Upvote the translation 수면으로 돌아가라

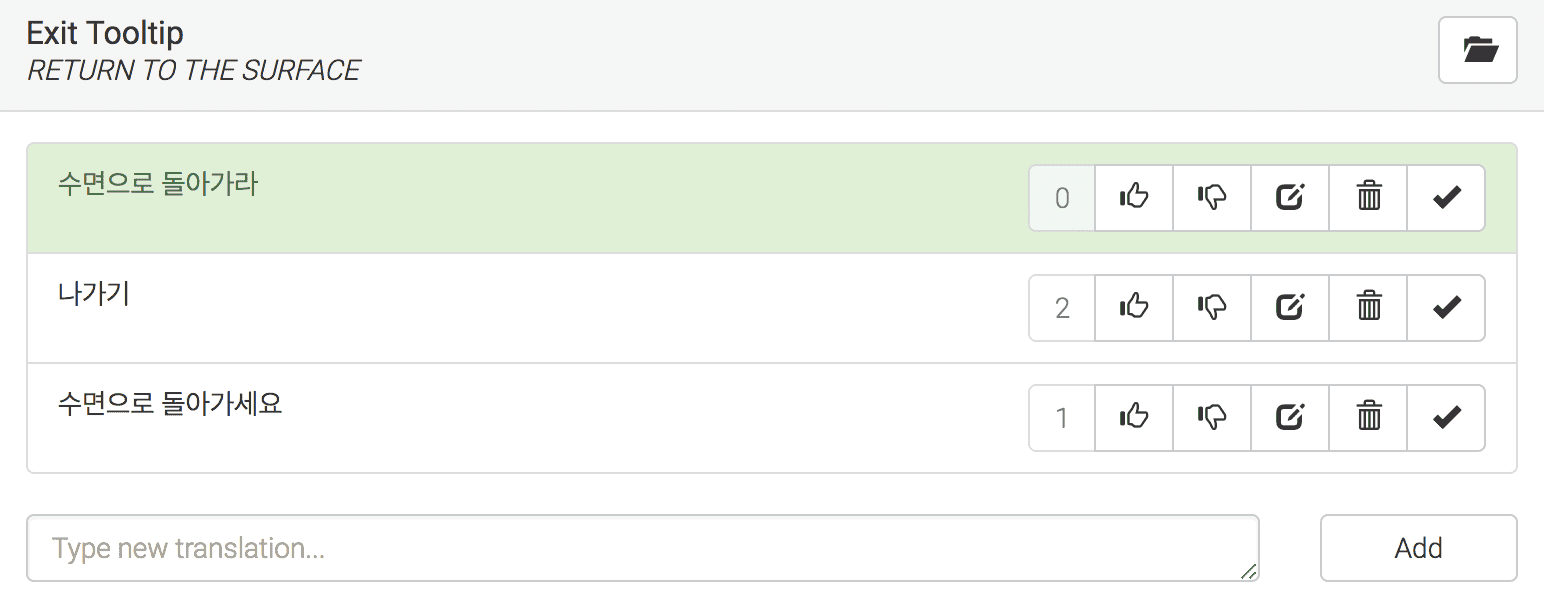click(x=1133, y=198)
